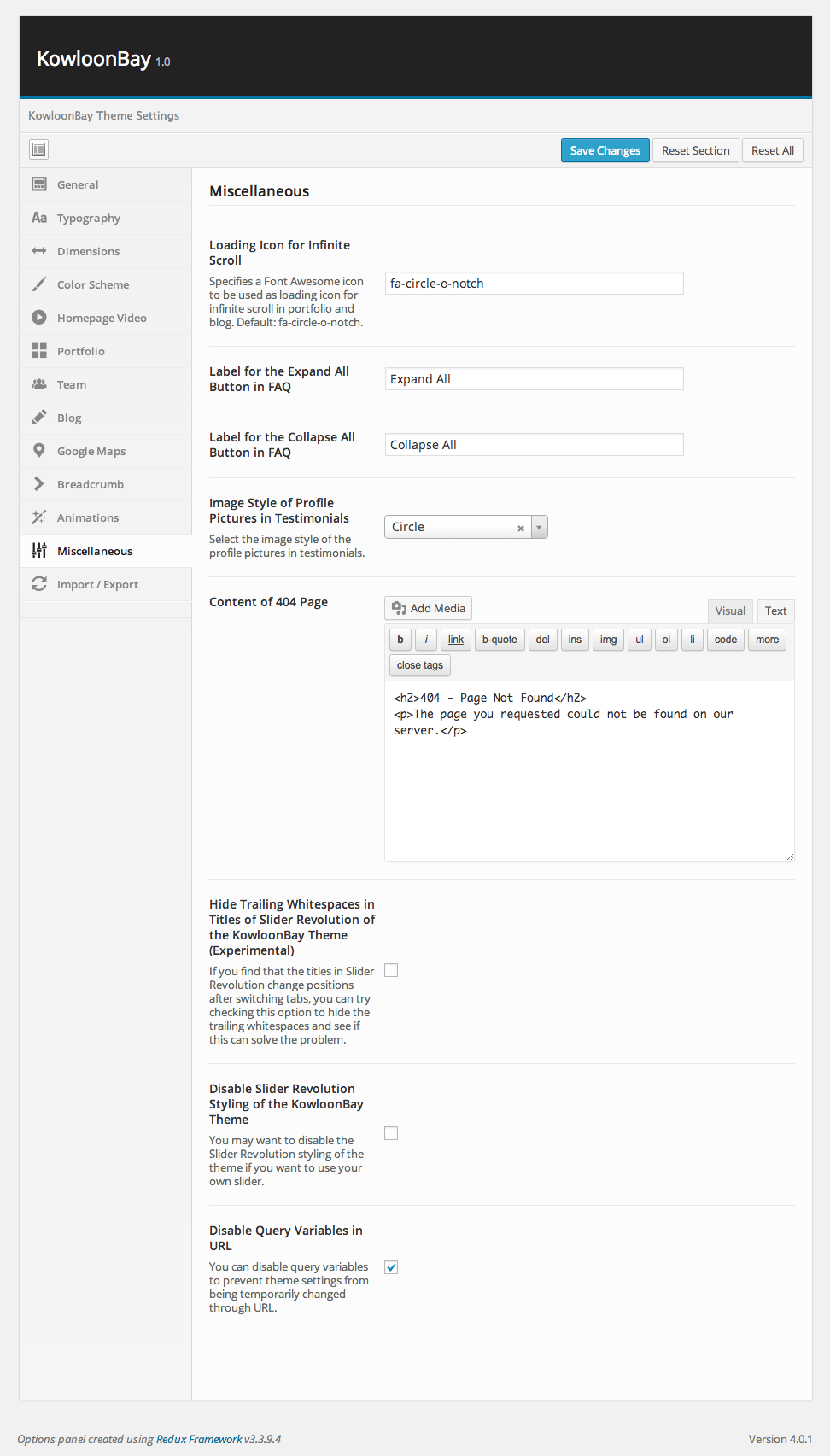This screenshot has height=1456, width=830.
Task: Open the image style dropdown arrow
Action: tap(539, 527)
